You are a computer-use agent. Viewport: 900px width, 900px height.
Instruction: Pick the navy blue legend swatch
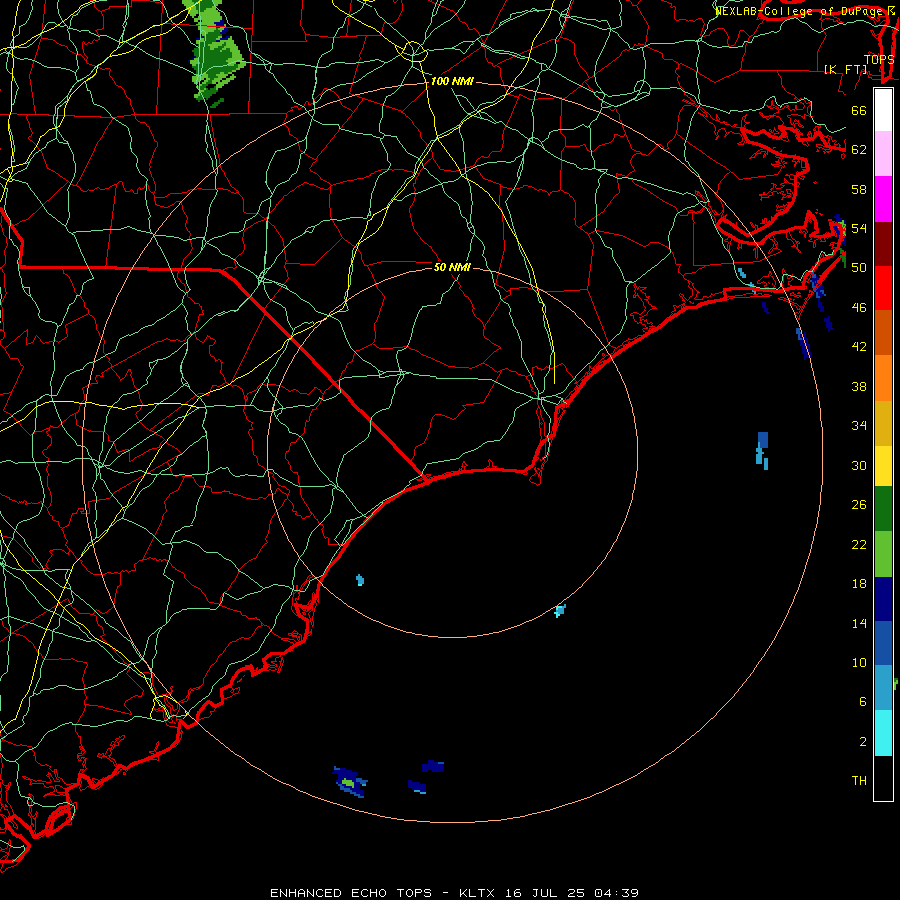point(883,599)
